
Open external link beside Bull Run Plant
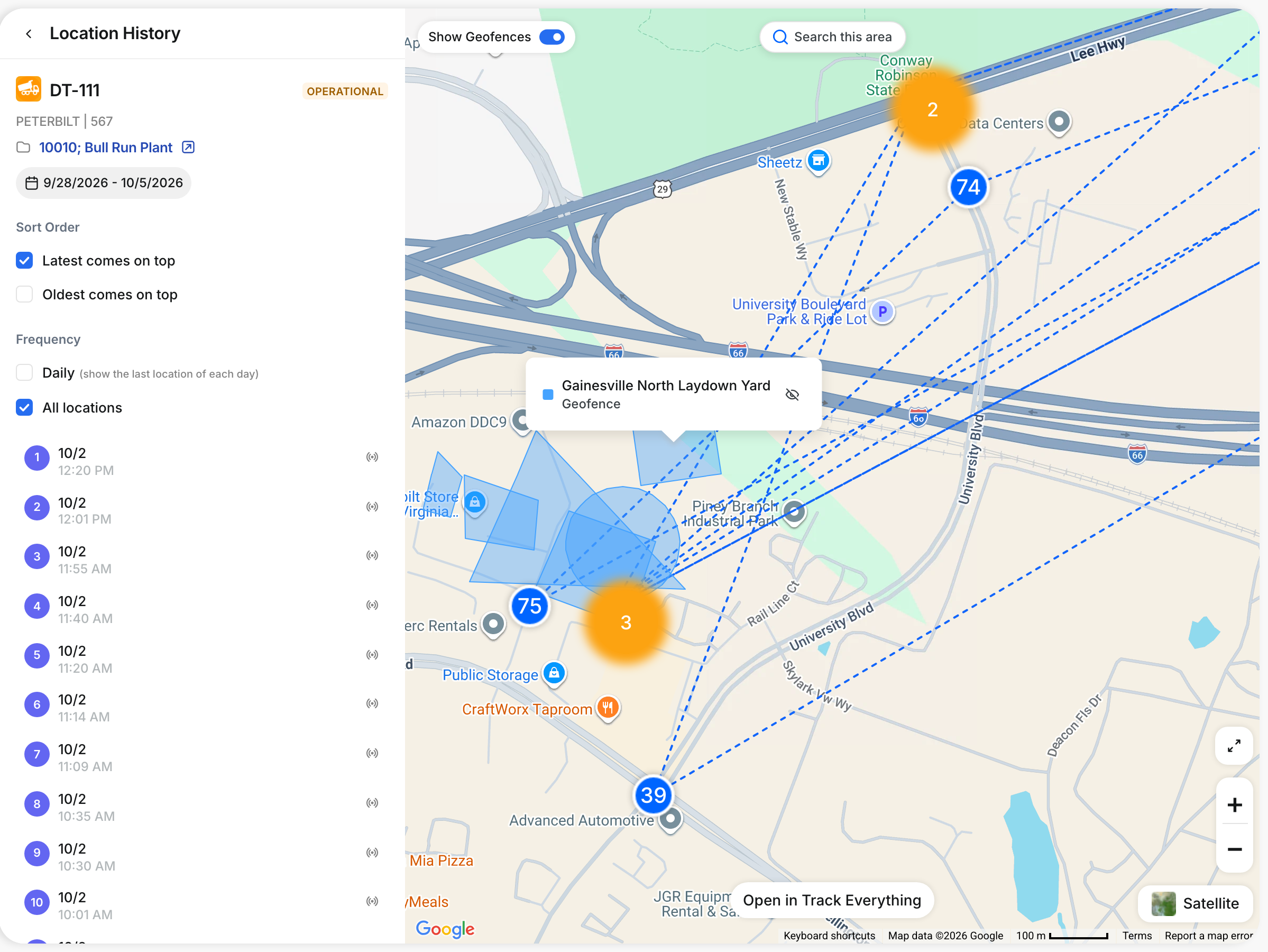coord(188,148)
